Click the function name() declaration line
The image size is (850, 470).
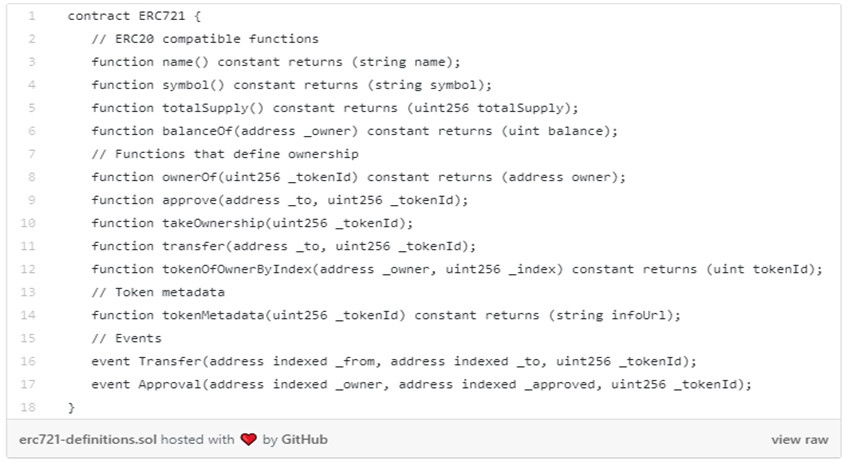[x=275, y=62]
